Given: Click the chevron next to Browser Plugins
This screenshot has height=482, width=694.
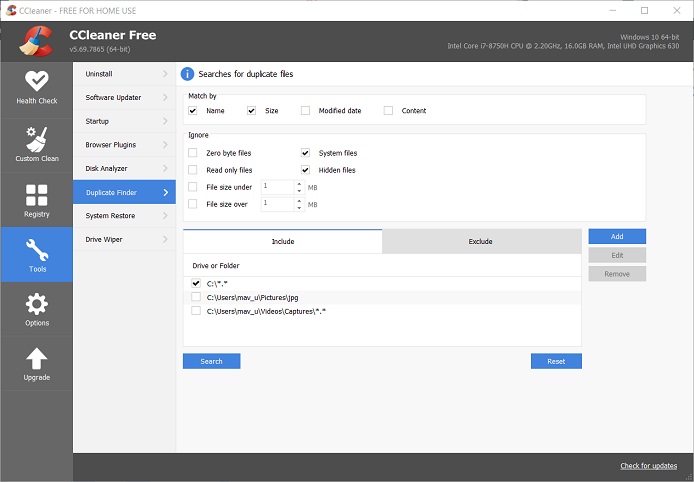Looking at the screenshot, I should (x=166, y=145).
